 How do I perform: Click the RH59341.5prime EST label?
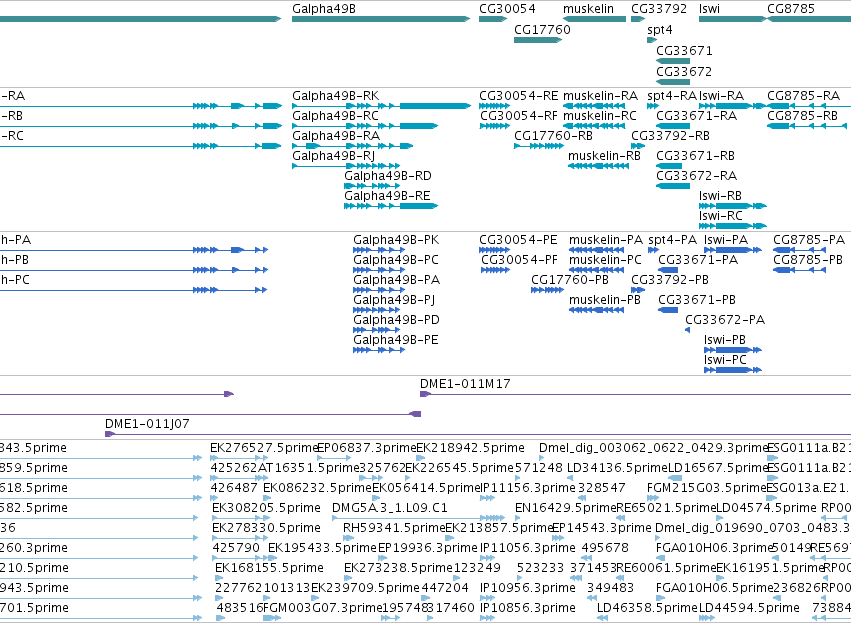point(394,528)
